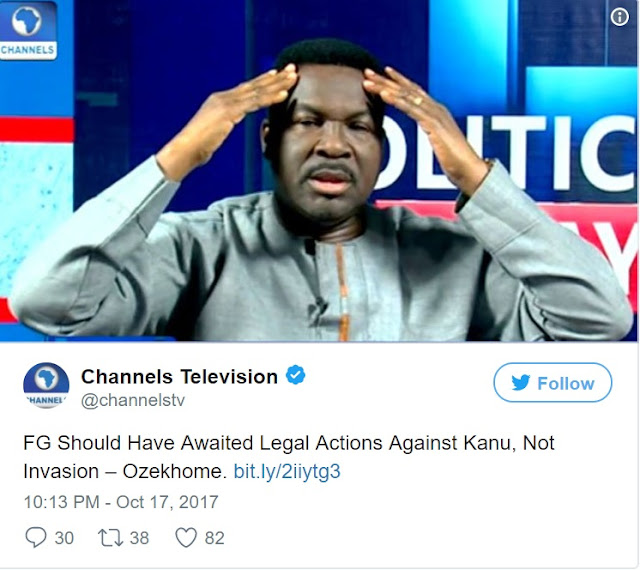The image size is (640, 570).
Task: Click the reply speech bubble icon
Action: [36, 537]
